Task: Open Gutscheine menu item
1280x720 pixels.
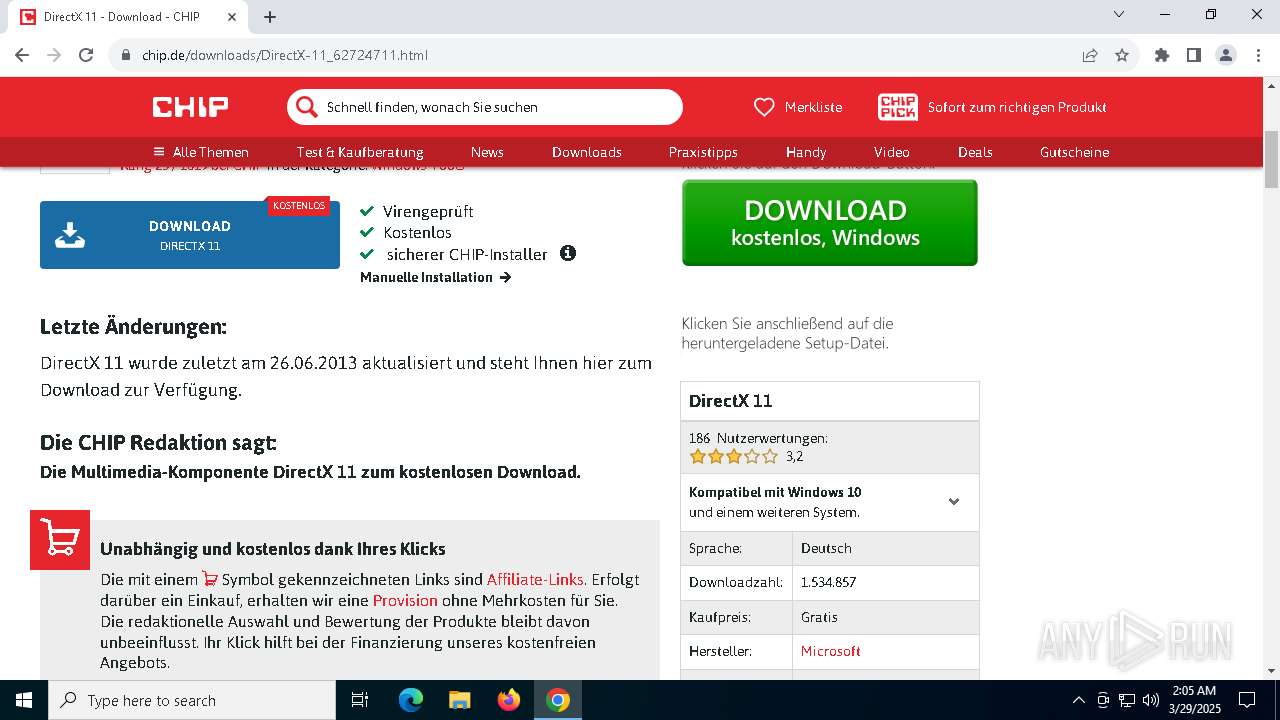Action: [1075, 152]
